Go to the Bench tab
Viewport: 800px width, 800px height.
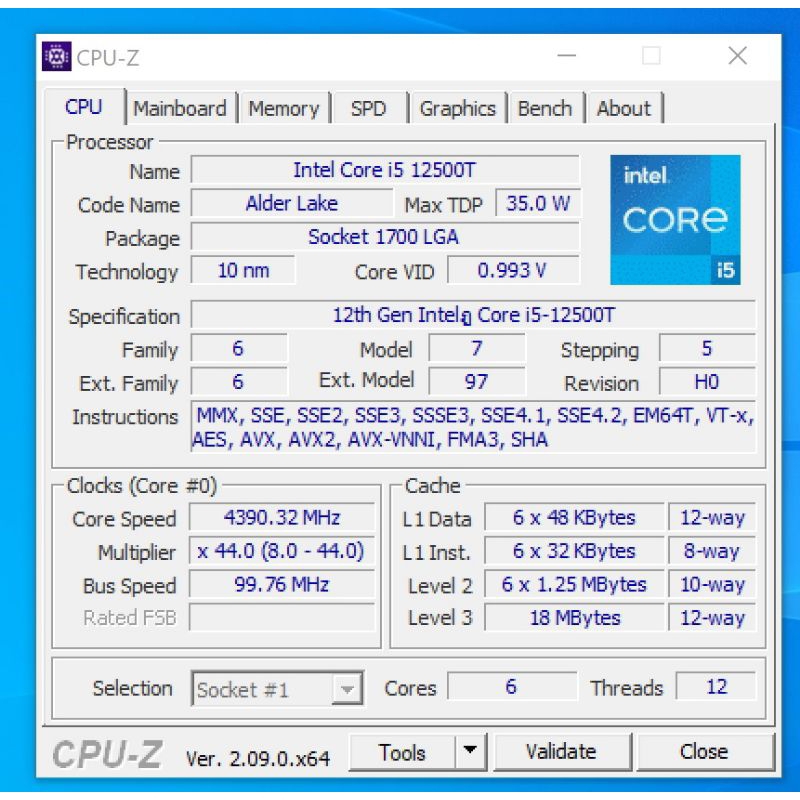point(545,109)
